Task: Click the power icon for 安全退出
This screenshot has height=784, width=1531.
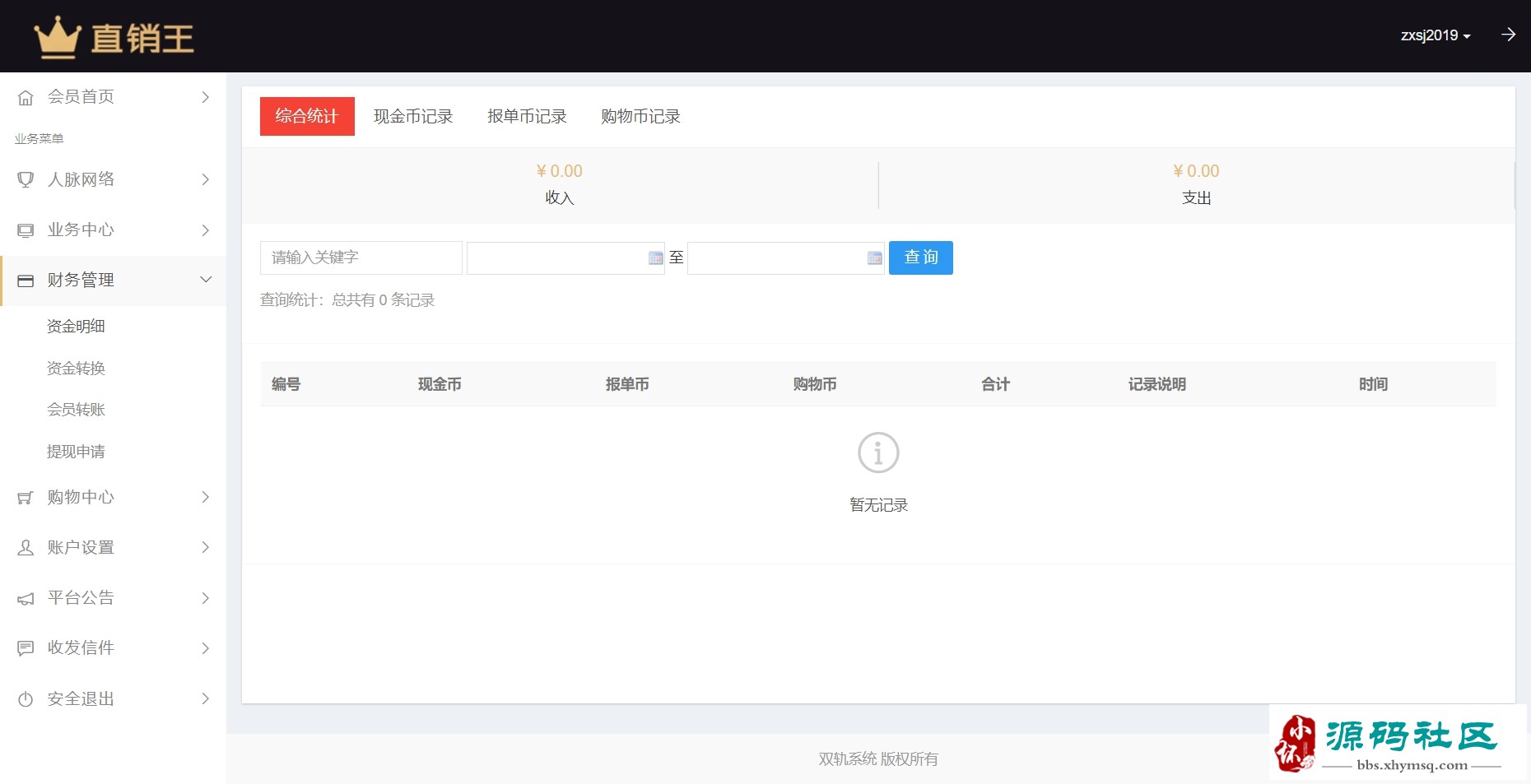Action: click(26, 699)
